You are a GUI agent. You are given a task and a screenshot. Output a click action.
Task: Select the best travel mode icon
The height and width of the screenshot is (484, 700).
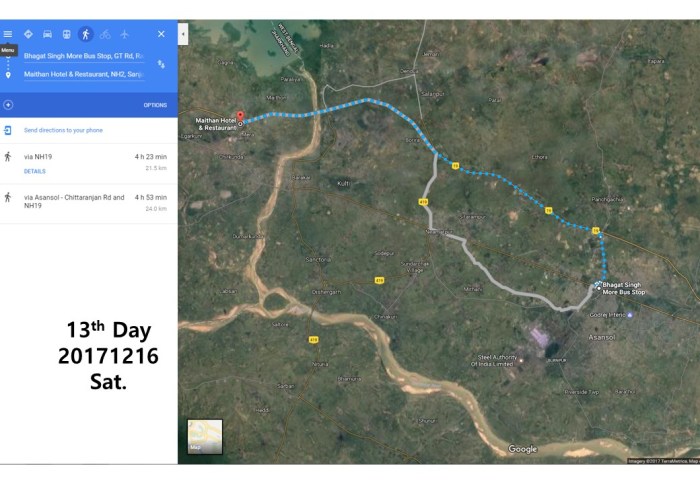click(x=28, y=34)
